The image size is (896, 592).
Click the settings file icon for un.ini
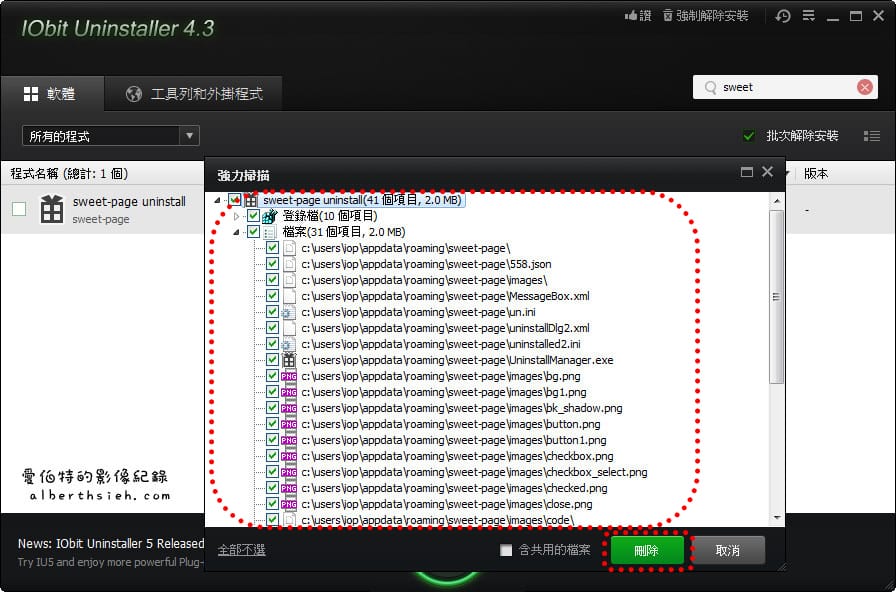289,312
